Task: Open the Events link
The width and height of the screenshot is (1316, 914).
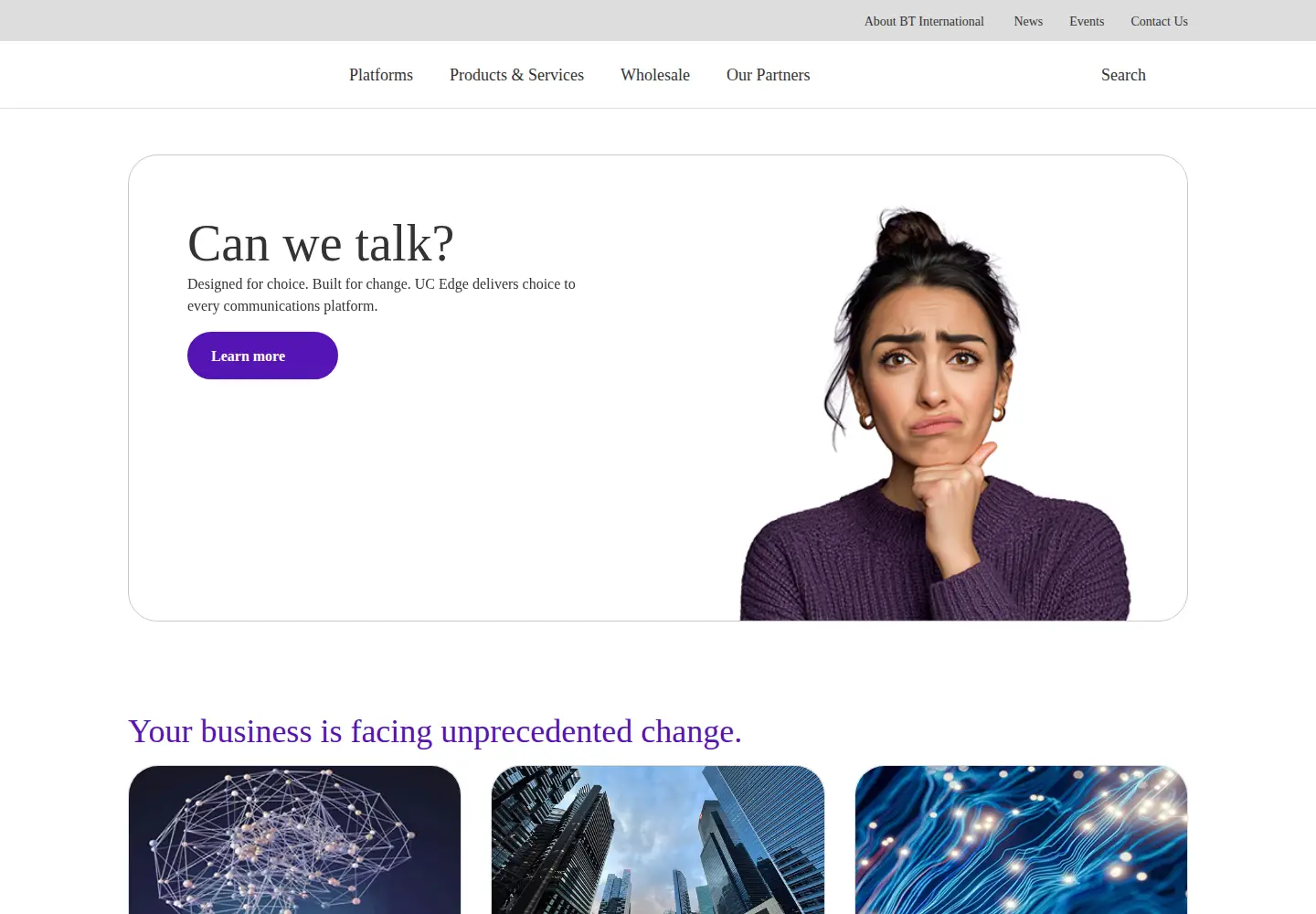Action: [x=1087, y=21]
